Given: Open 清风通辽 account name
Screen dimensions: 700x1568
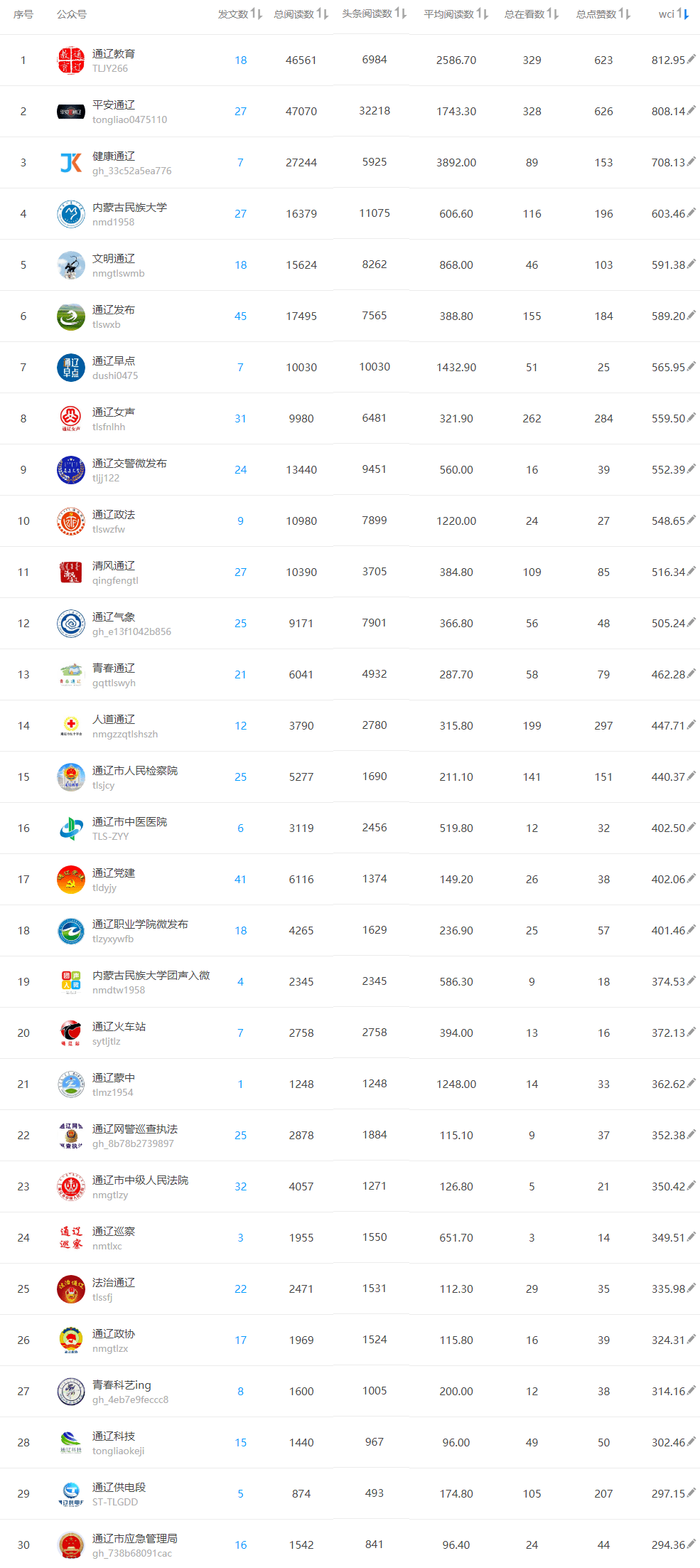Looking at the screenshot, I should tap(114, 565).
